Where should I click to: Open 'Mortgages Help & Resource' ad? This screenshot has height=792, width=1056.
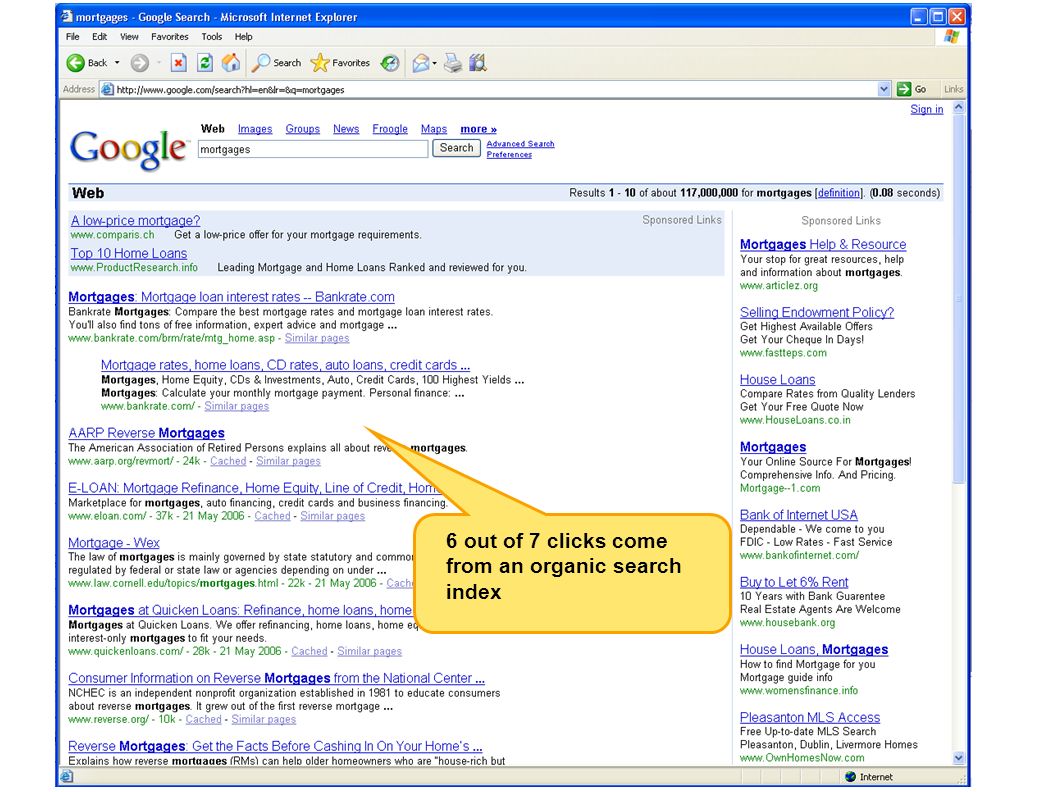point(823,244)
